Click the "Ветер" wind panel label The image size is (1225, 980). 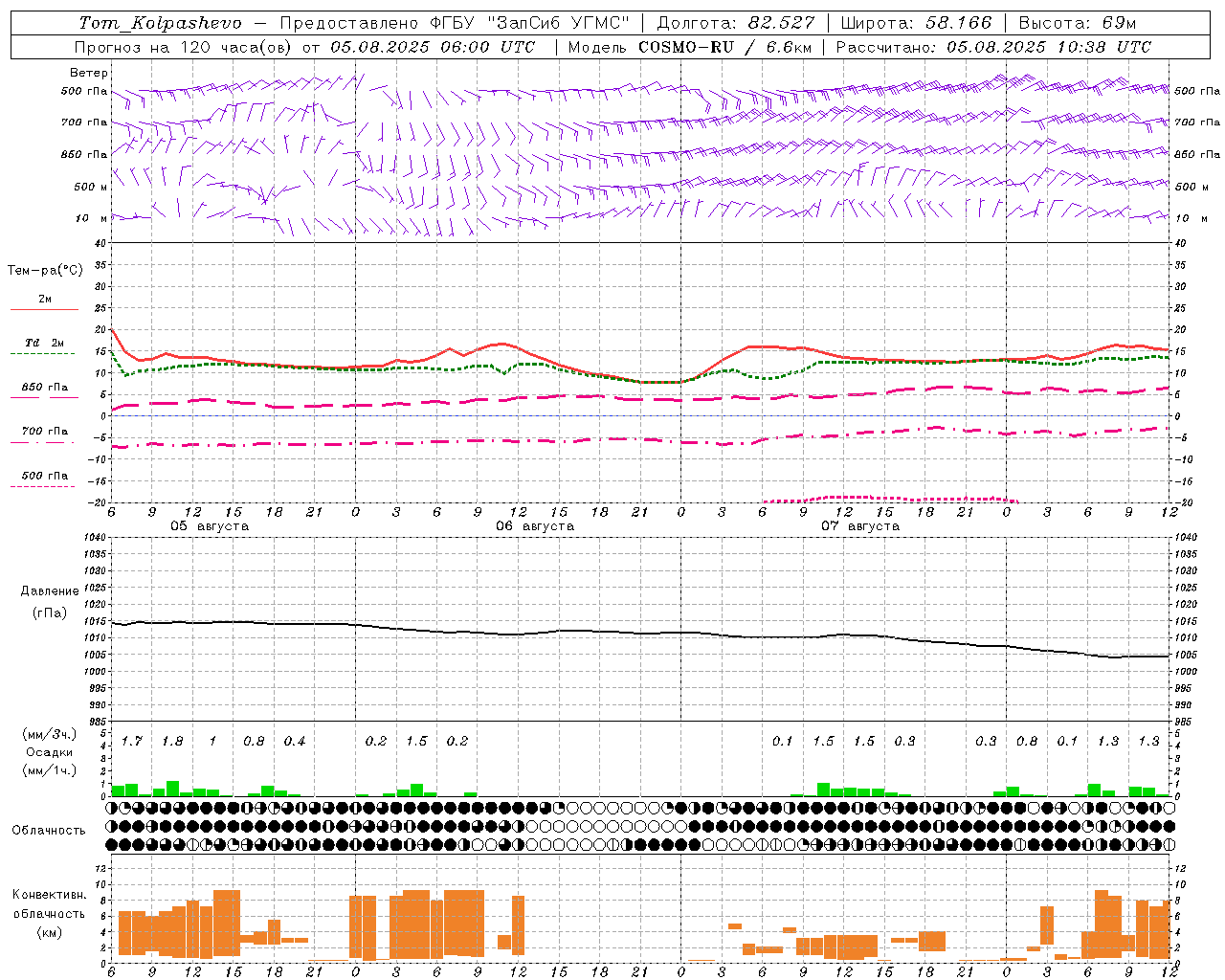coord(89,73)
